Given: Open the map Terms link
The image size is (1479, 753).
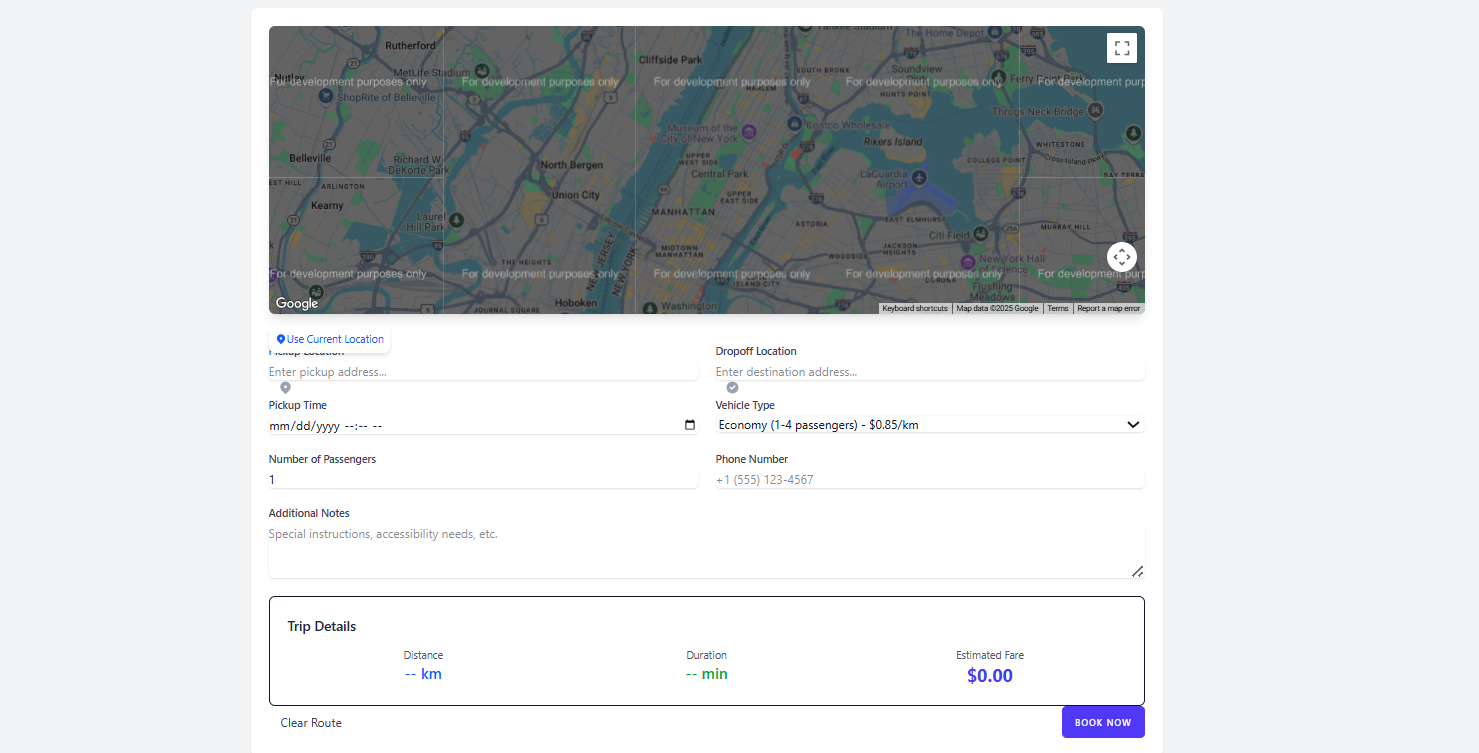Looking at the screenshot, I should coord(1058,309).
